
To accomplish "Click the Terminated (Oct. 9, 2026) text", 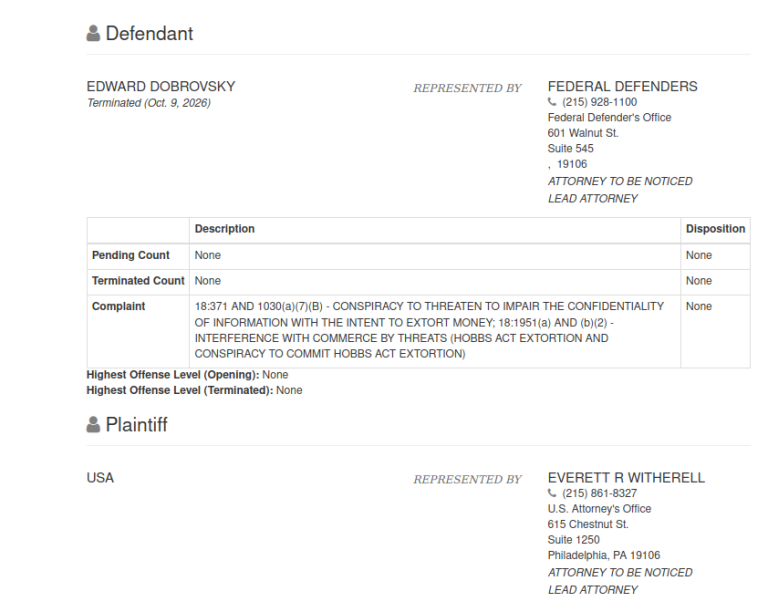I will [149, 103].
